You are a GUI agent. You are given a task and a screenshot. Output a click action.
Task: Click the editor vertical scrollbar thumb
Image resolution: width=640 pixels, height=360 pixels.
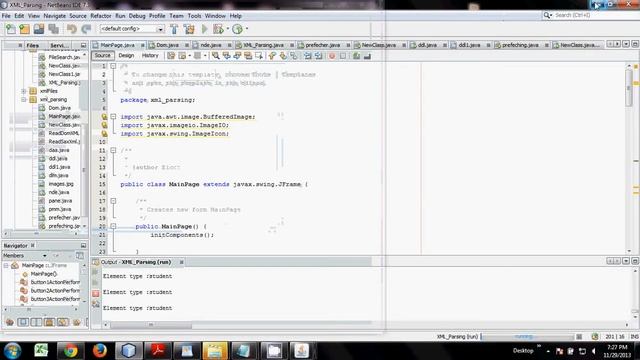tap(629, 88)
